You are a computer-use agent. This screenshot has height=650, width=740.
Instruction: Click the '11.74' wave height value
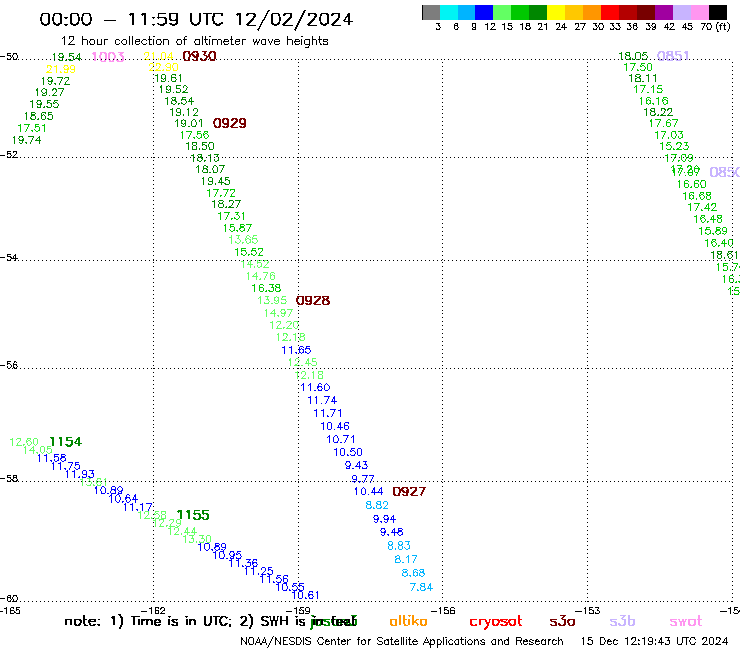click(322, 400)
